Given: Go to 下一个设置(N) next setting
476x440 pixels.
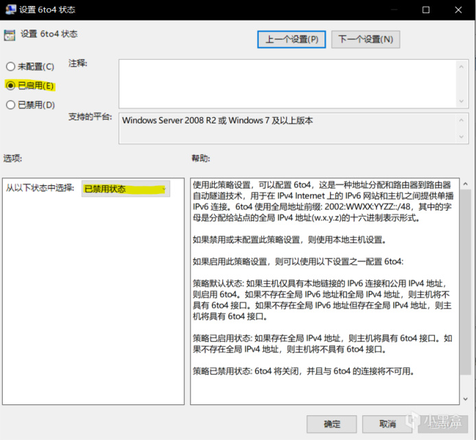Looking at the screenshot, I should [366, 39].
